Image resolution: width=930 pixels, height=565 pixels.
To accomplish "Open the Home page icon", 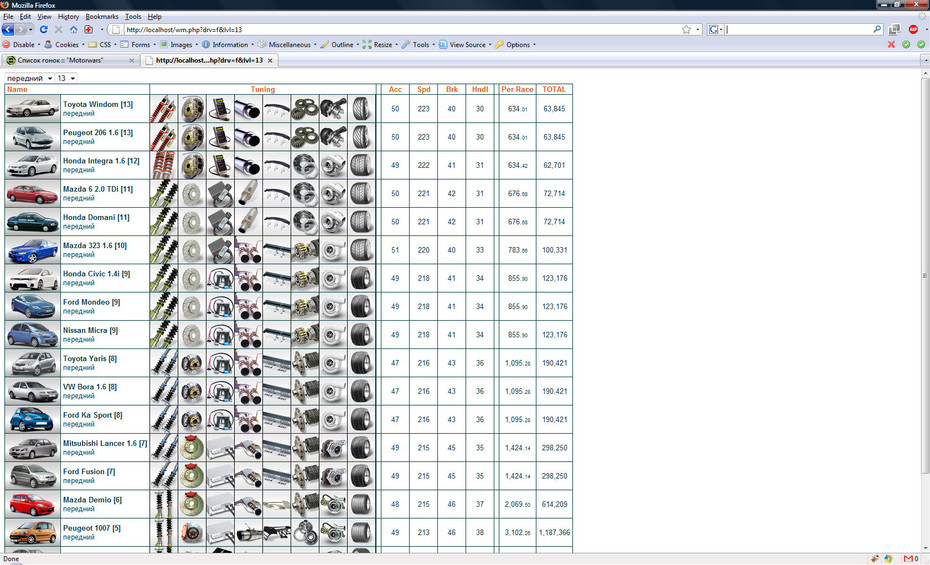I will tap(74, 29).
